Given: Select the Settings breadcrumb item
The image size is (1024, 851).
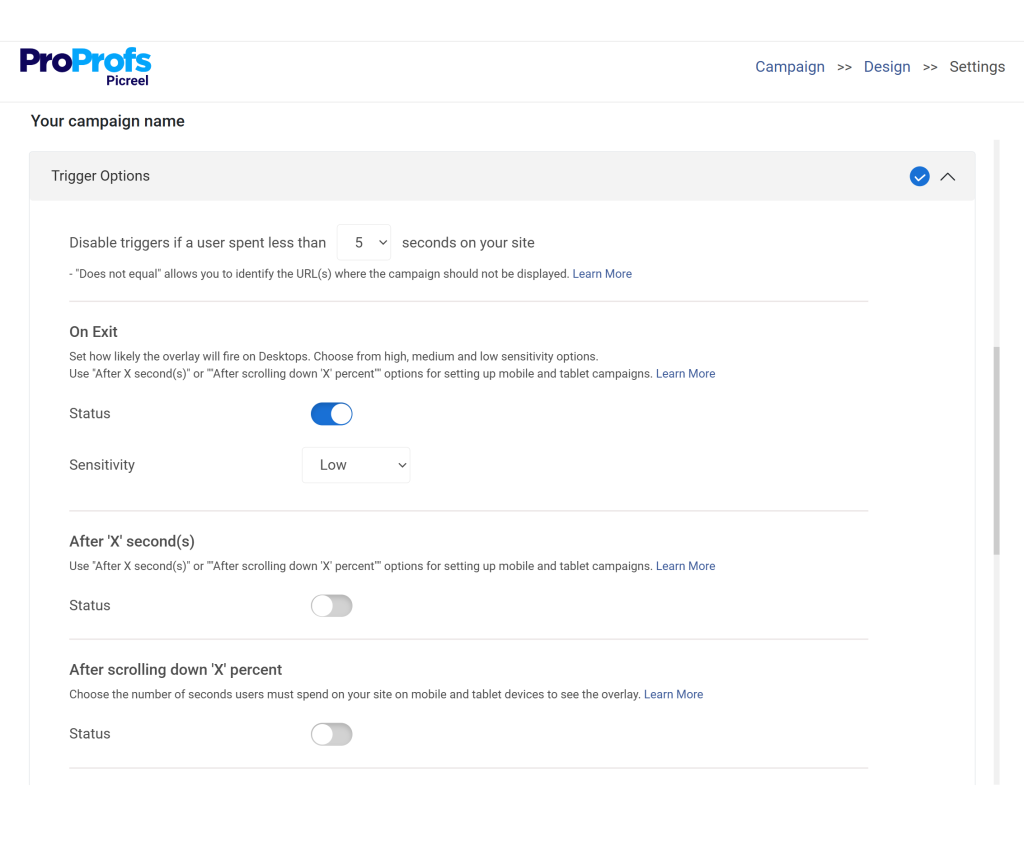Looking at the screenshot, I should click(x=976, y=66).
